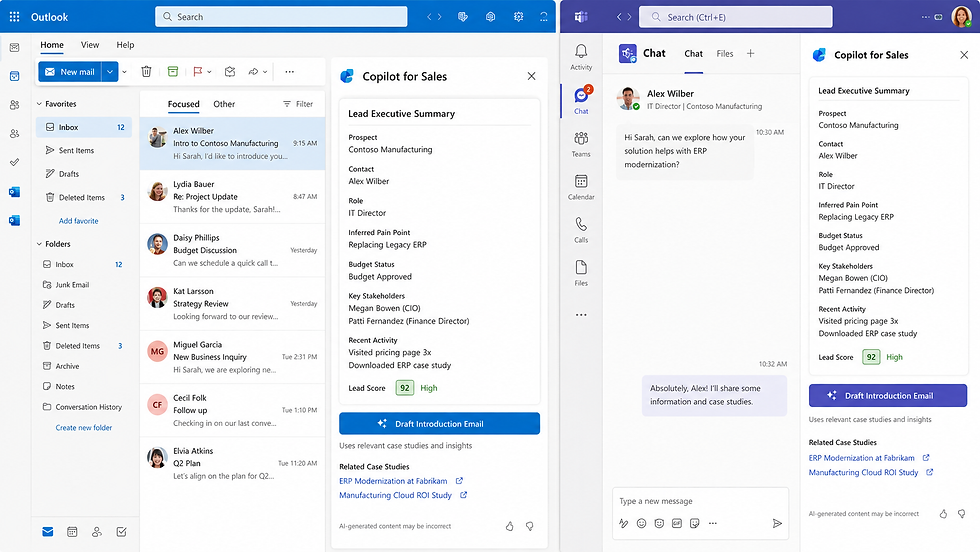980x552 pixels.
Task: Click thumbs up in Teams Copilot pane
Action: coord(943,514)
